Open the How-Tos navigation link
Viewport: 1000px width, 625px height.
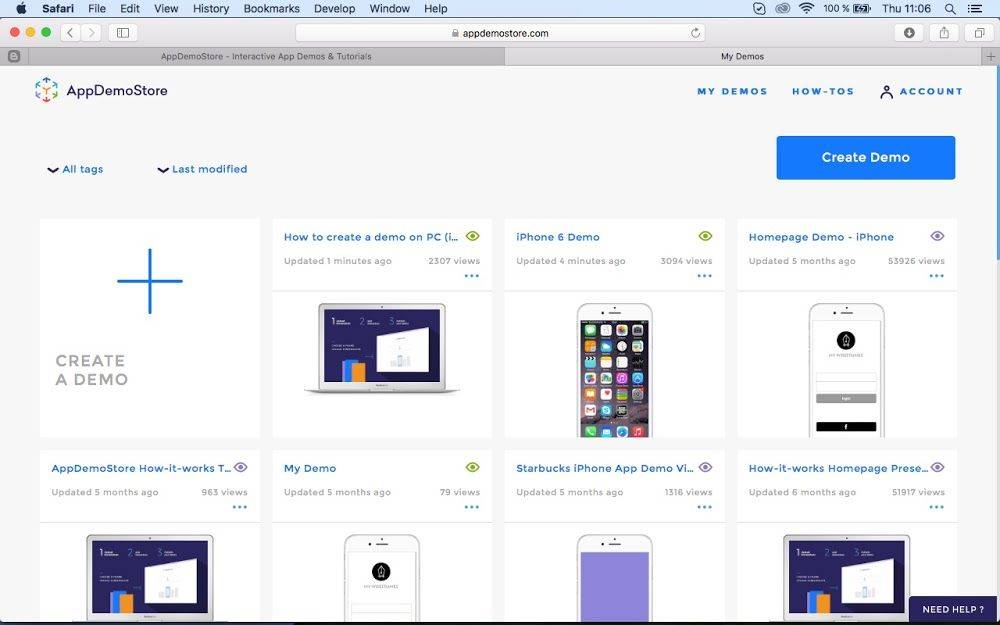822,91
